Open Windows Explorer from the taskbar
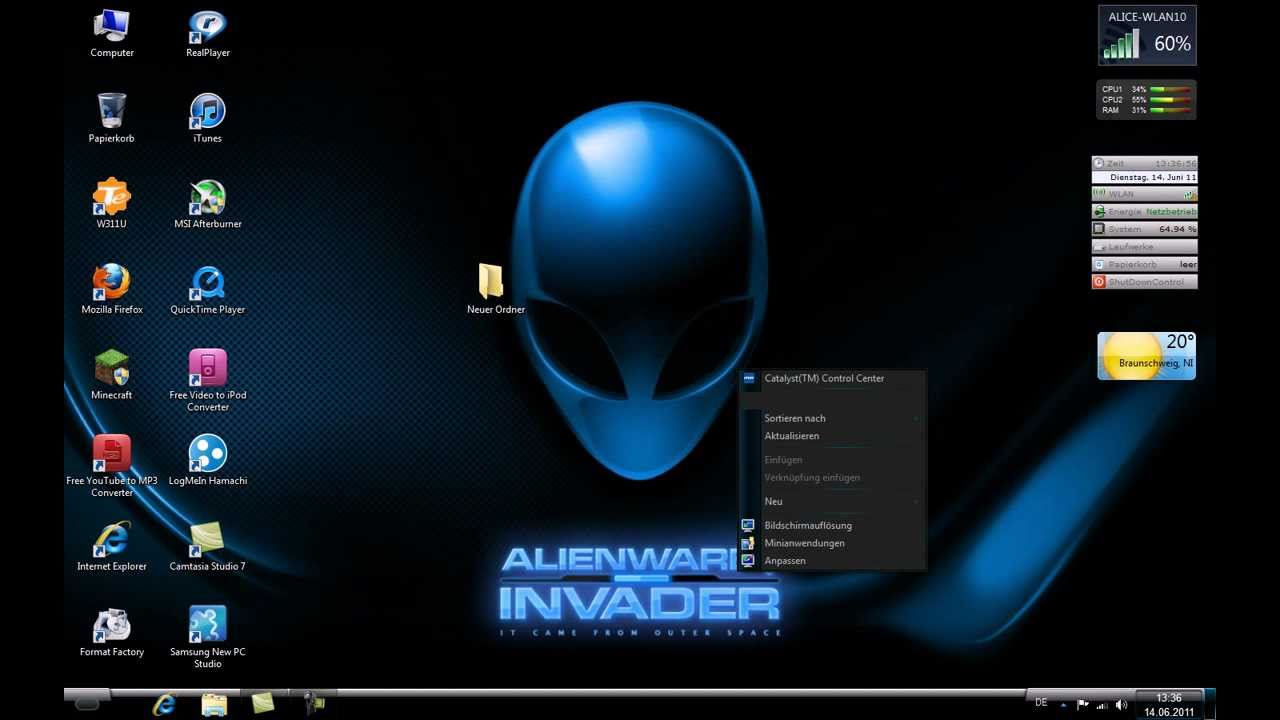The width and height of the screenshot is (1280, 720). click(x=214, y=704)
